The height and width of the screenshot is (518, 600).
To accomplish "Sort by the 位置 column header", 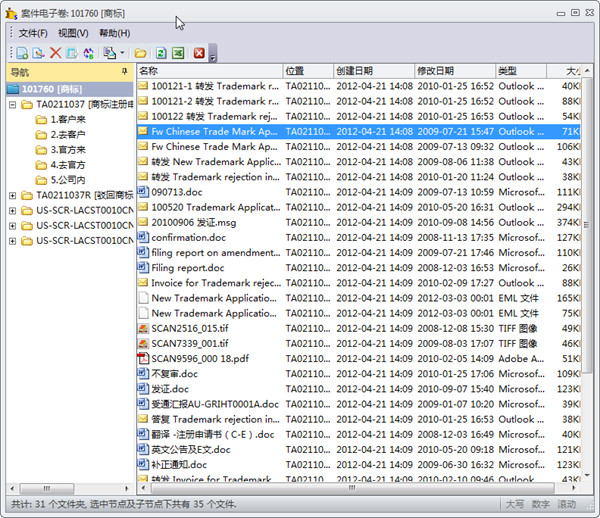I will [308, 71].
